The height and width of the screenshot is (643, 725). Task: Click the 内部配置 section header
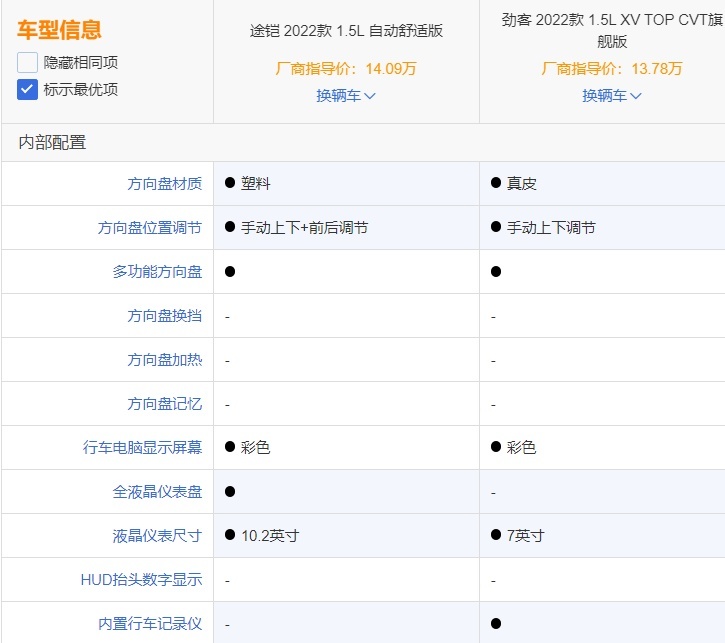[52, 142]
